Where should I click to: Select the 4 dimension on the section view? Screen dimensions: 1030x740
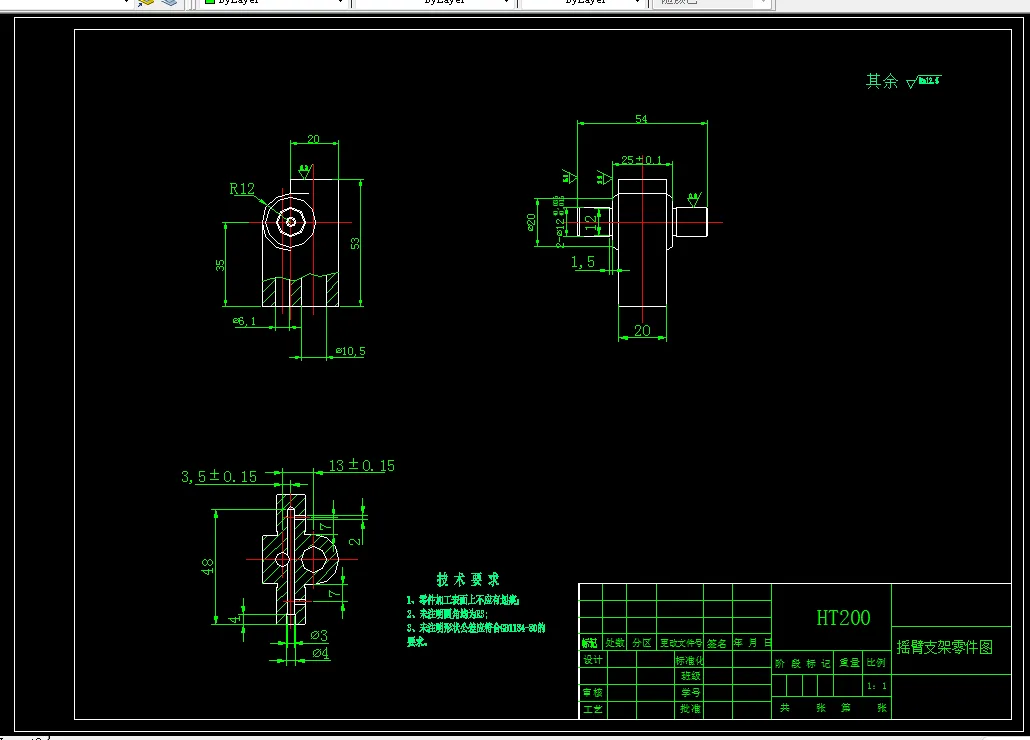234,619
